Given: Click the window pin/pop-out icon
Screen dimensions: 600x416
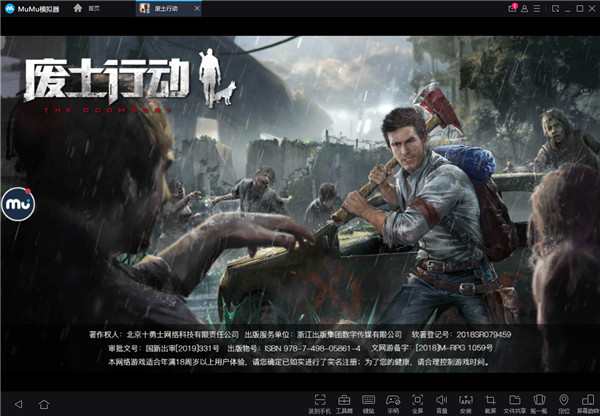Looking at the screenshot, I should tap(555, 8).
